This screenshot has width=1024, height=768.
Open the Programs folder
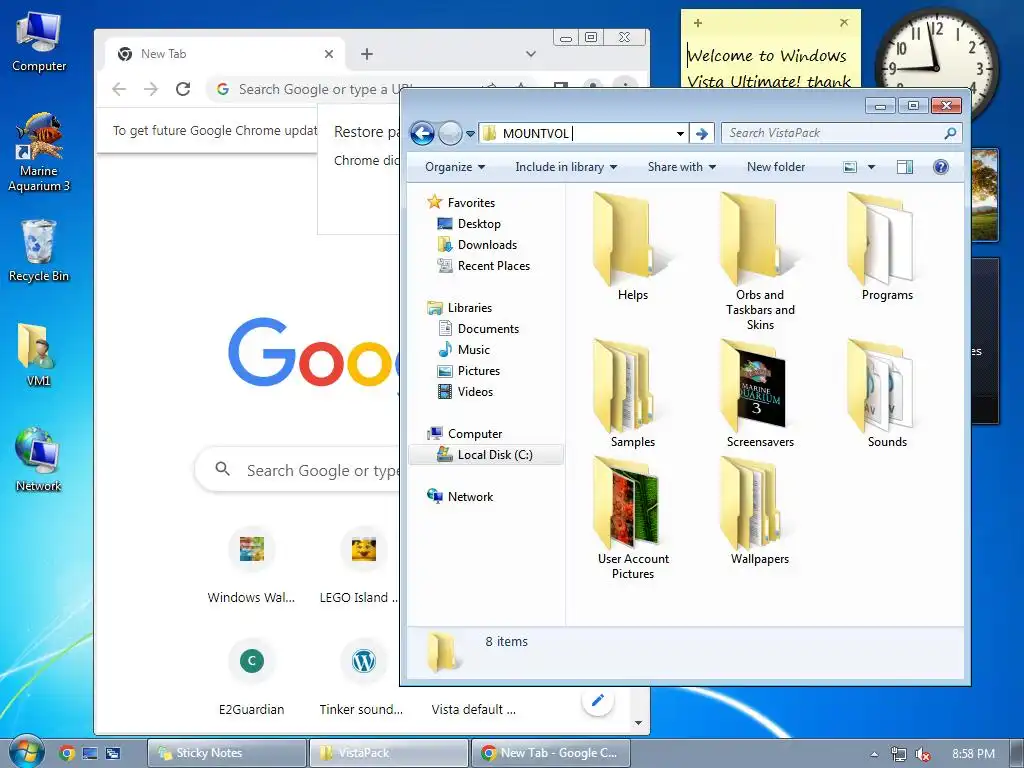pyautogui.click(x=886, y=247)
